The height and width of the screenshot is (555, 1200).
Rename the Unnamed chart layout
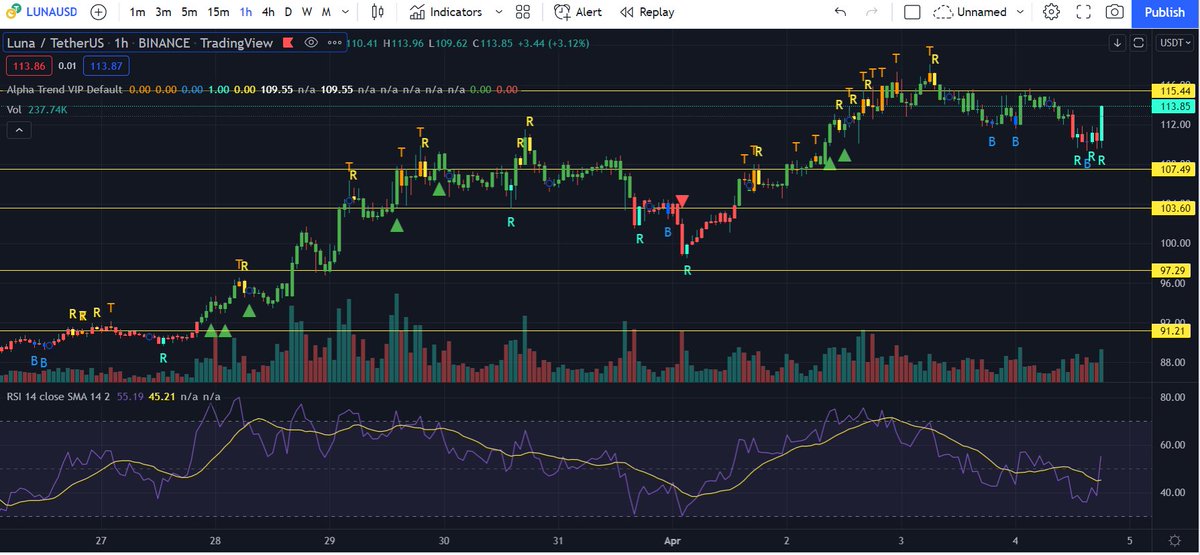point(981,12)
